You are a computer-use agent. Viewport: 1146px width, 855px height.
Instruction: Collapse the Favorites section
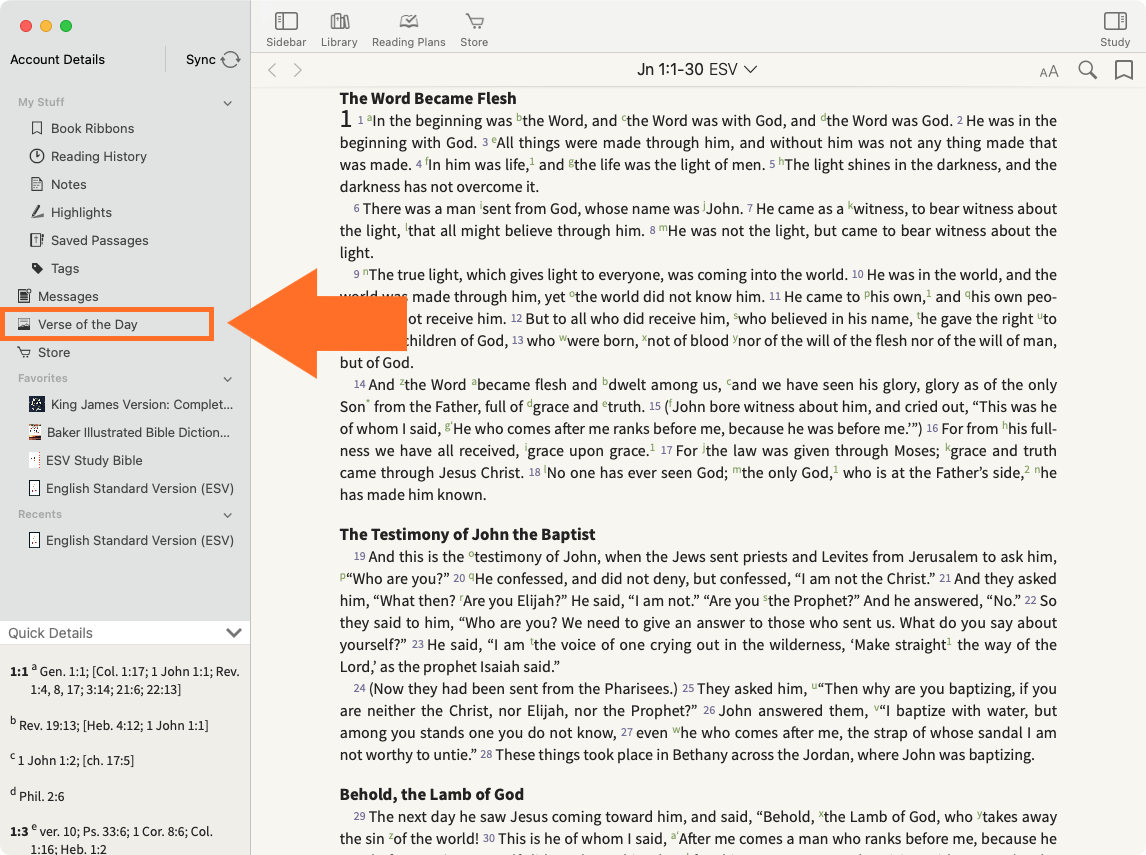pos(228,379)
